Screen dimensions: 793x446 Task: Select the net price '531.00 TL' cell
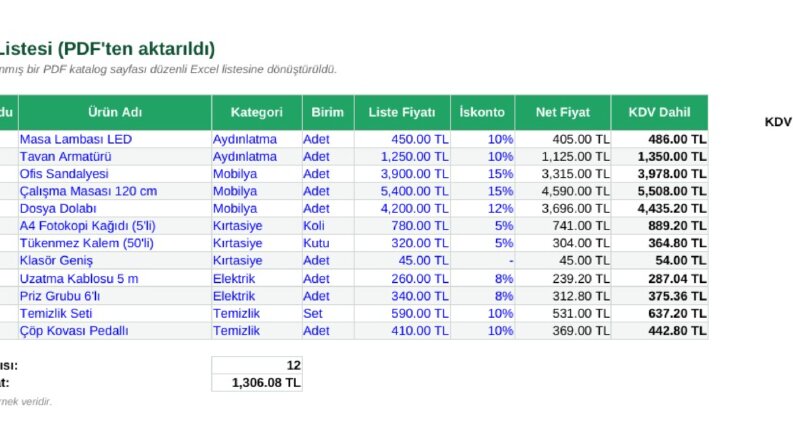563,313
